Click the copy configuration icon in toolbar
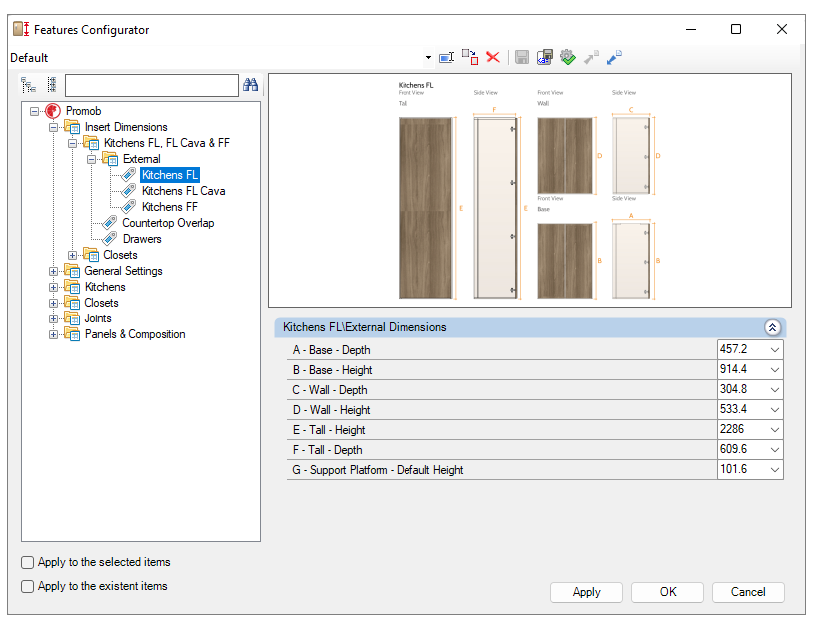Image resolution: width=813 pixels, height=641 pixels. click(470, 58)
